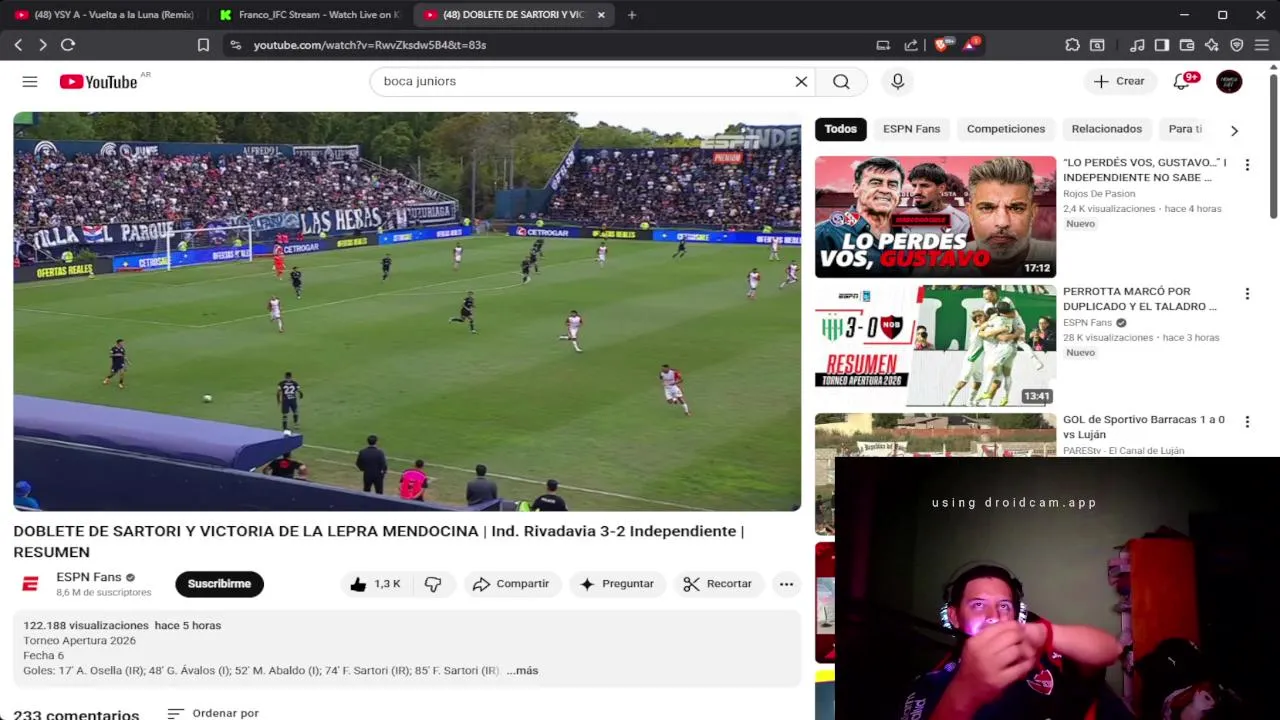Image resolution: width=1280 pixels, height=720 pixels.
Task: Open a new browser tab
Action: coord(631,15)
